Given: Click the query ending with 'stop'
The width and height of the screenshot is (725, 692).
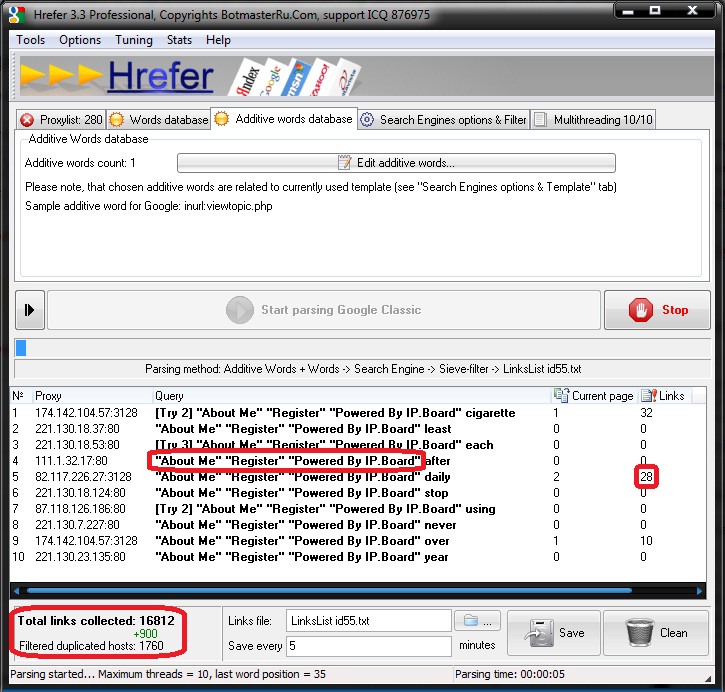Looking at the screenshot, I should pos(302,493).
